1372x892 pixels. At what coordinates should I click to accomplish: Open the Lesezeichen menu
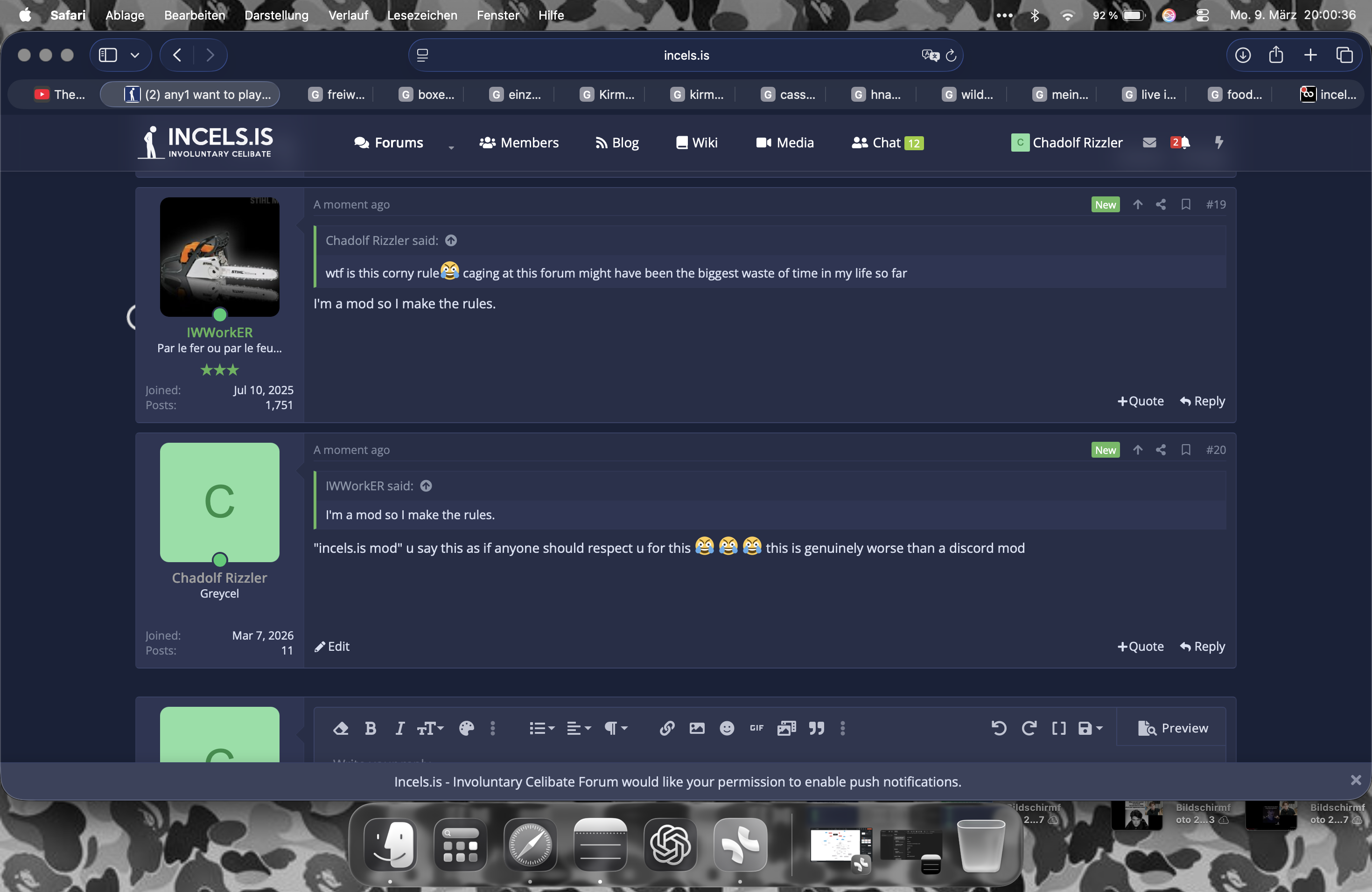pos(422,15)
